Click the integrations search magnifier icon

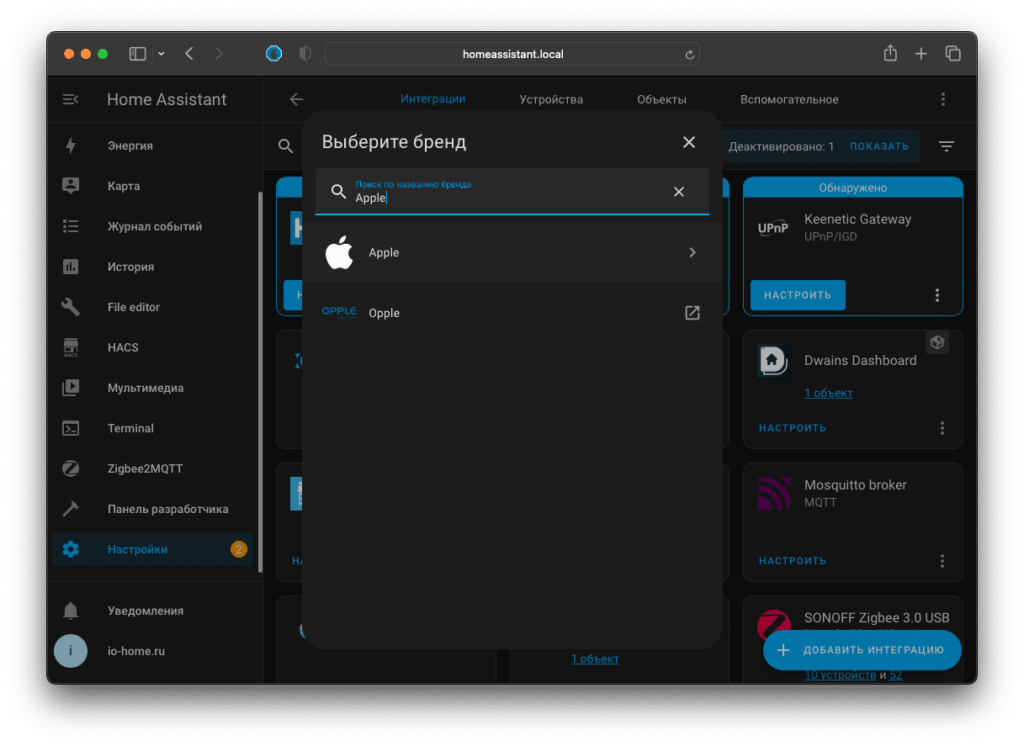(285, 146)
